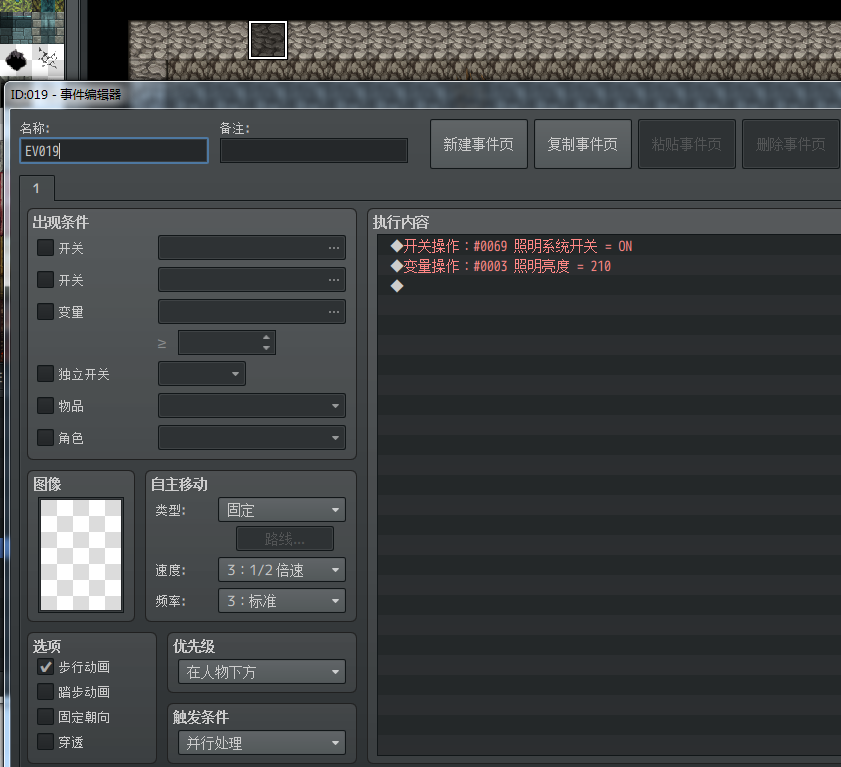841x767 pixels.
Task: Uncheck the 步行动画 option
Action: pyautogui.click(x=45, y=667)
